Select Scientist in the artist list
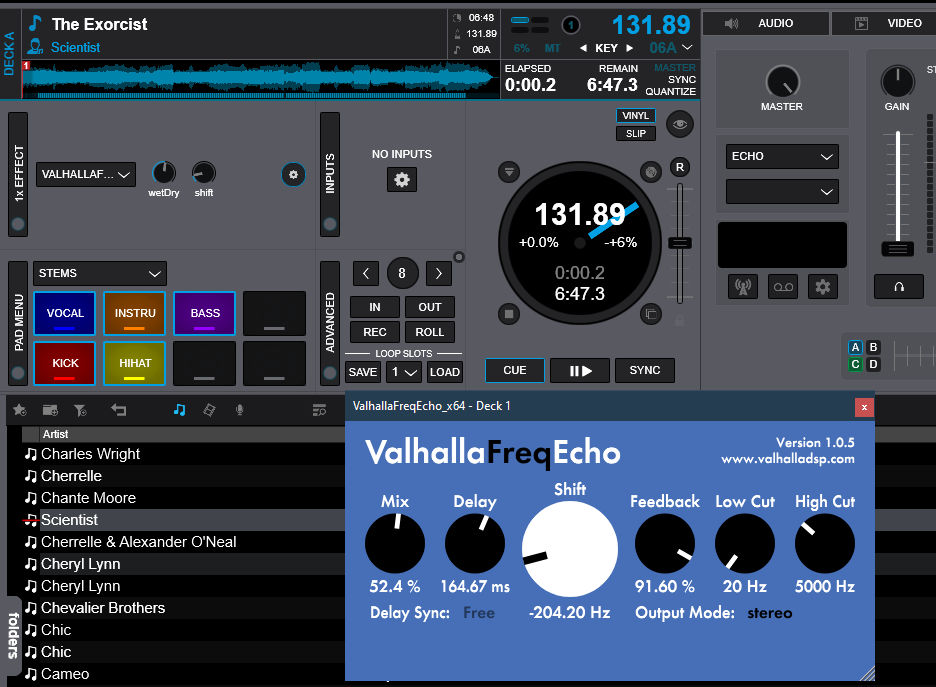 (68, 519)
